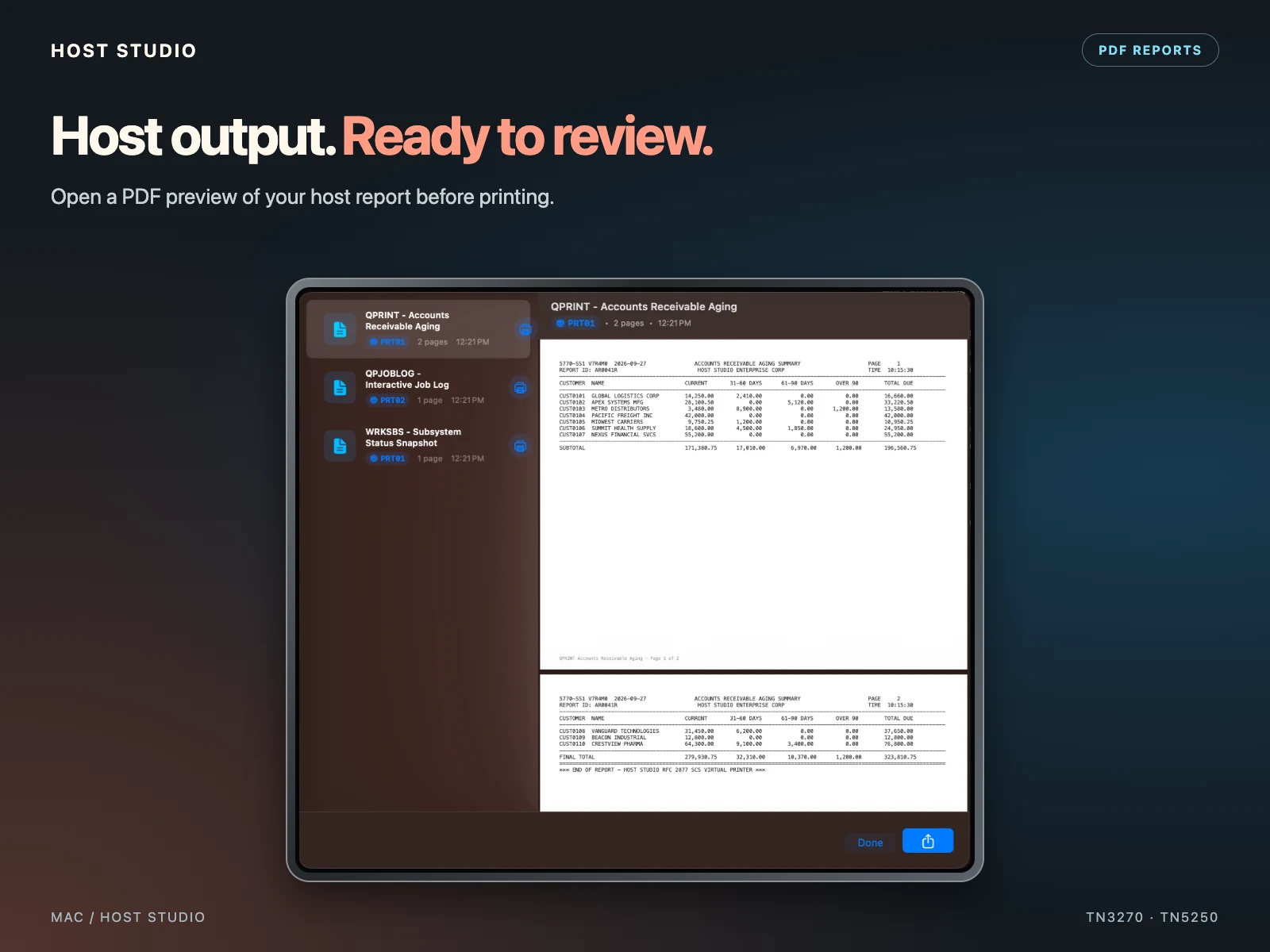Click the share icon button beside Done
The image size is (1270, 952).
click(928, 841)
